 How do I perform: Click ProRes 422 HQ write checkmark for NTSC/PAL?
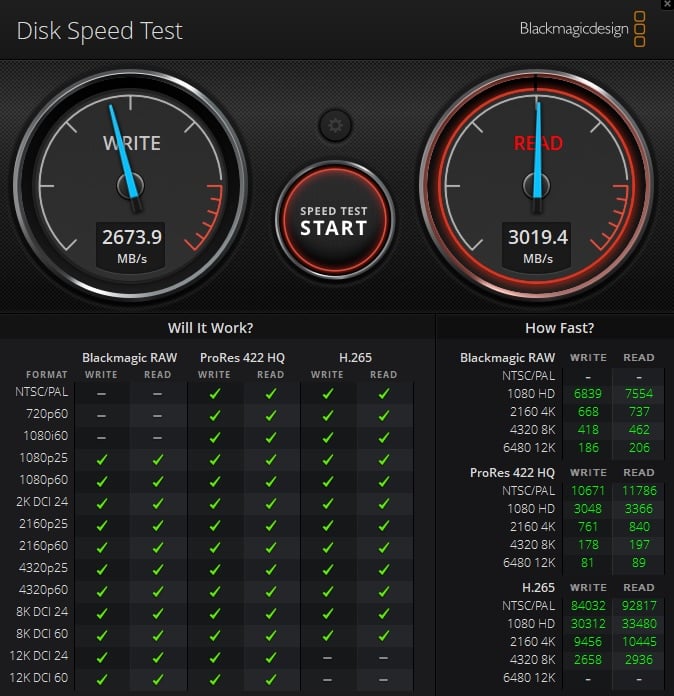click(x=215, y=394)
